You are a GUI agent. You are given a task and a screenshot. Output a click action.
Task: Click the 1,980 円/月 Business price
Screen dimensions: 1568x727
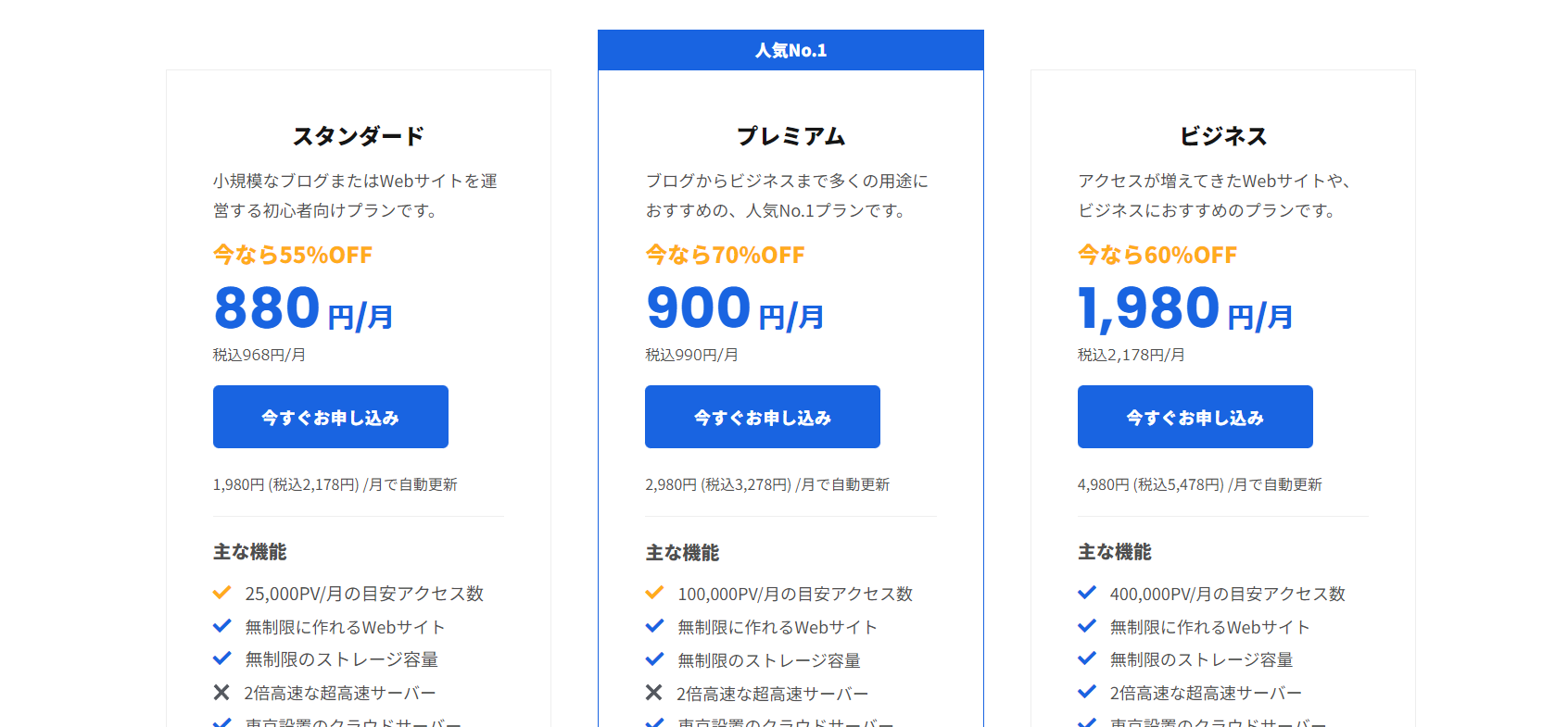click(x=1185, y=308)
